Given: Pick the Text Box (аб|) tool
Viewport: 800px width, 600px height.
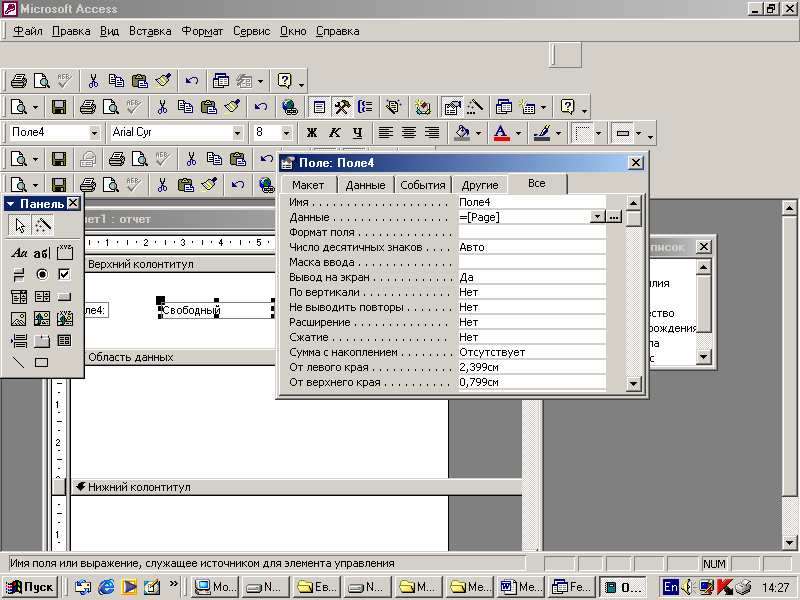Looking at the screenshot, I should [42, 253].
